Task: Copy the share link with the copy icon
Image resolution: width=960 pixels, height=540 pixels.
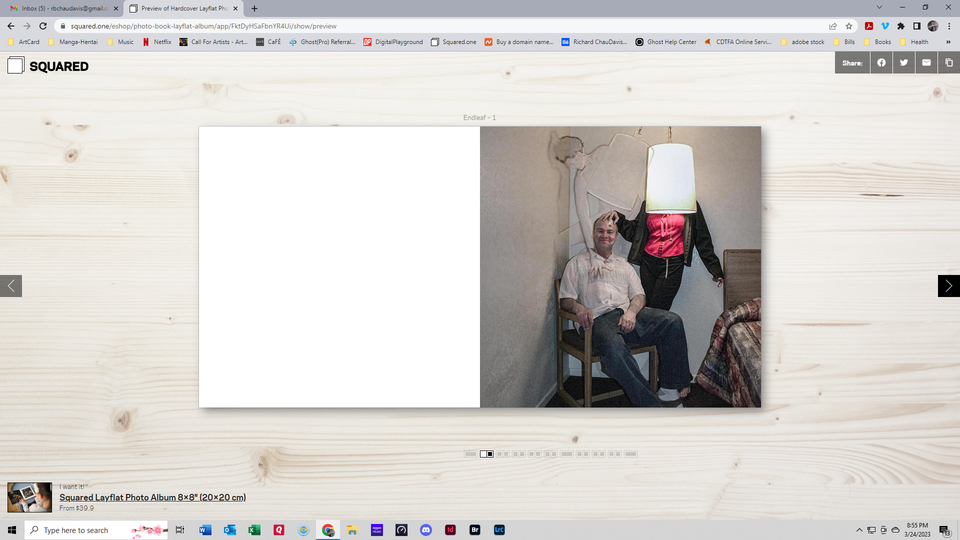Action: click(949, 62)
